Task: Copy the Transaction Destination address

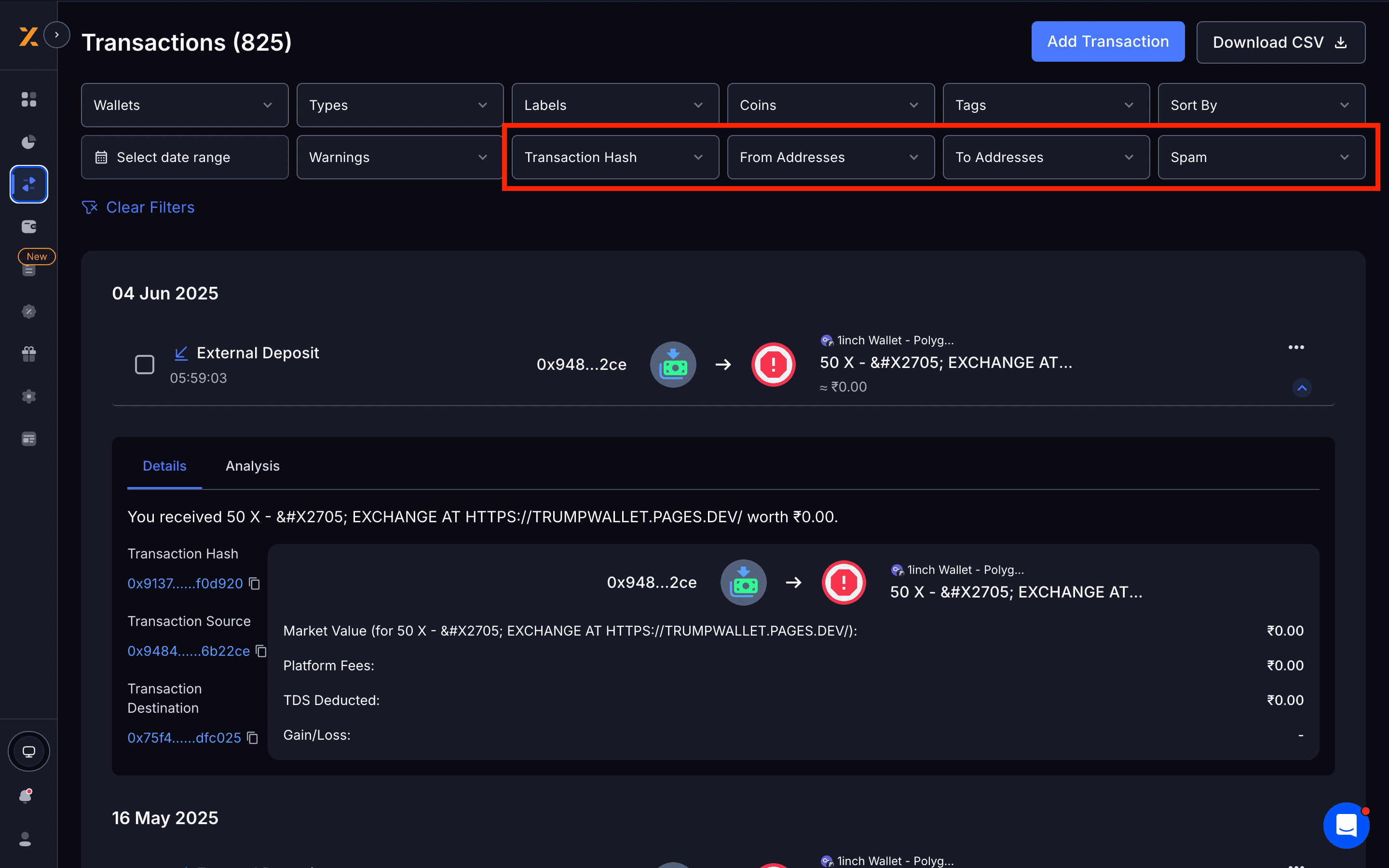Action: click(x=253, y=738)
